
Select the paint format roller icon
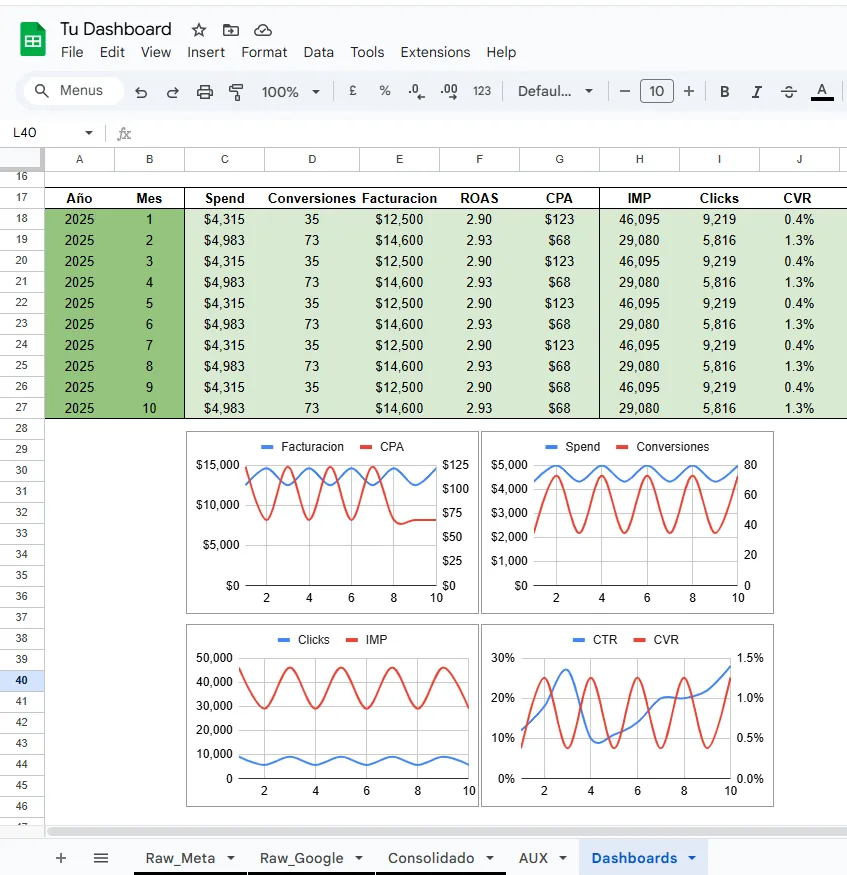237,92
